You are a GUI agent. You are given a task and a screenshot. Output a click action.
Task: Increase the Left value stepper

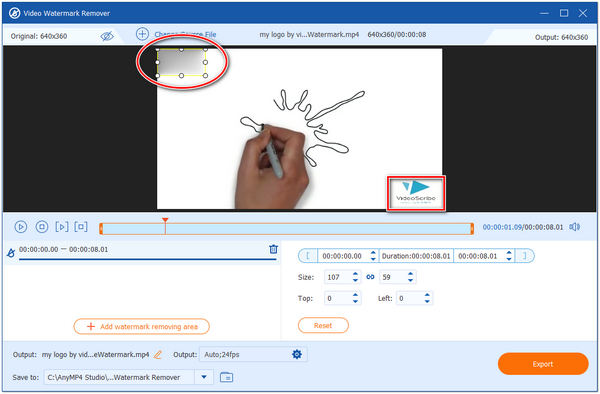point(427,295)
